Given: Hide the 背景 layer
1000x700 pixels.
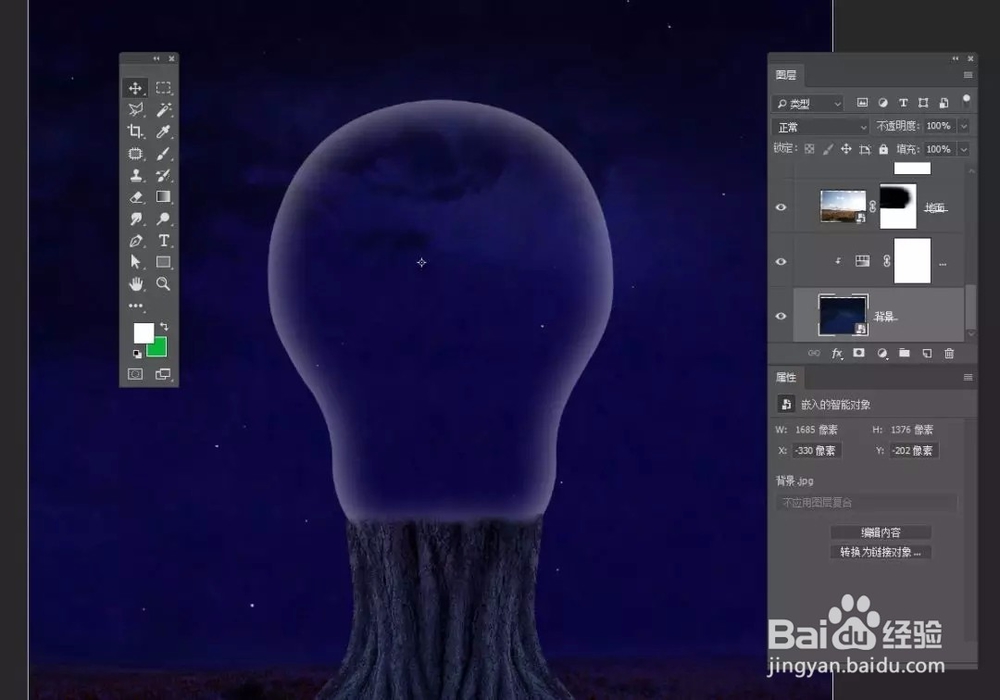Looking at the screenshot, I should [781, 316].
